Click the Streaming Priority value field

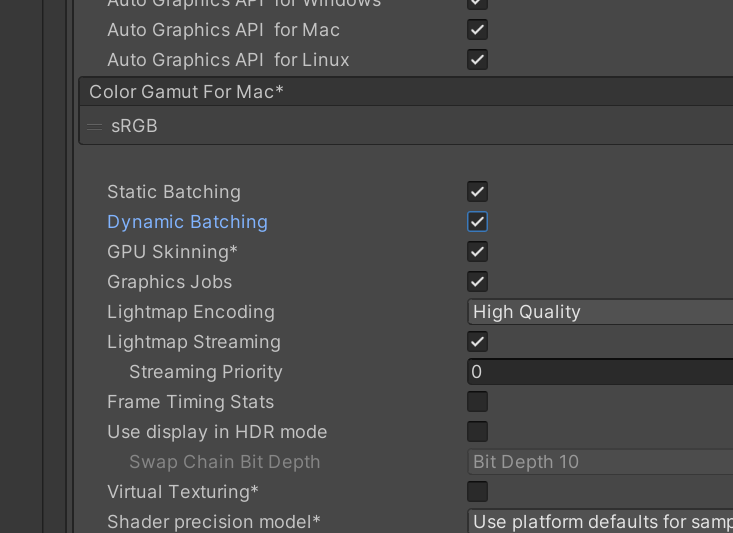pos(600,372)
